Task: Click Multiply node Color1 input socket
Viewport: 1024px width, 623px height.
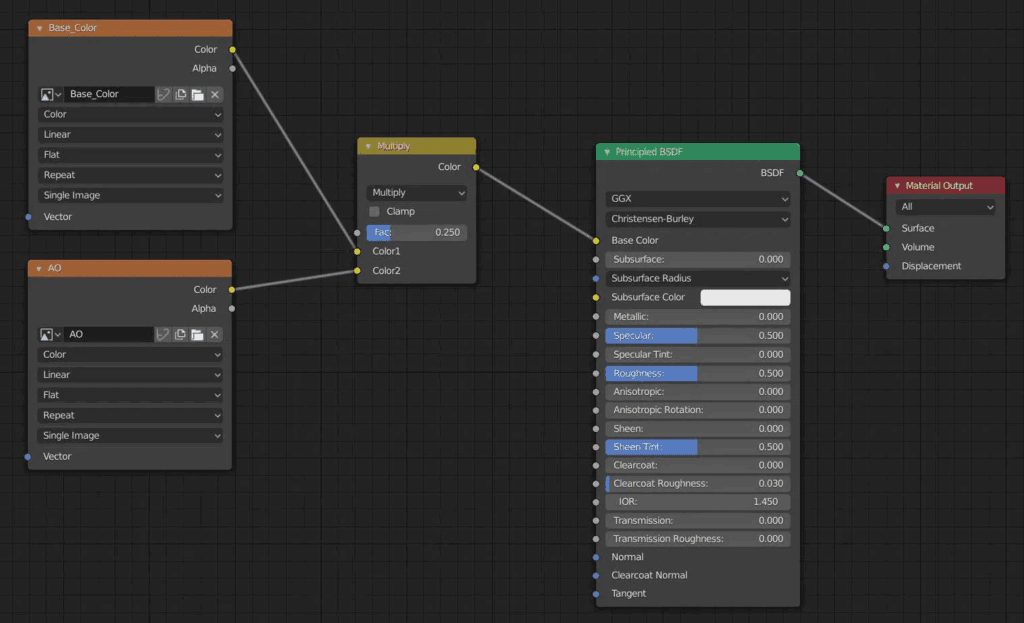Action: tap(357, 251)
